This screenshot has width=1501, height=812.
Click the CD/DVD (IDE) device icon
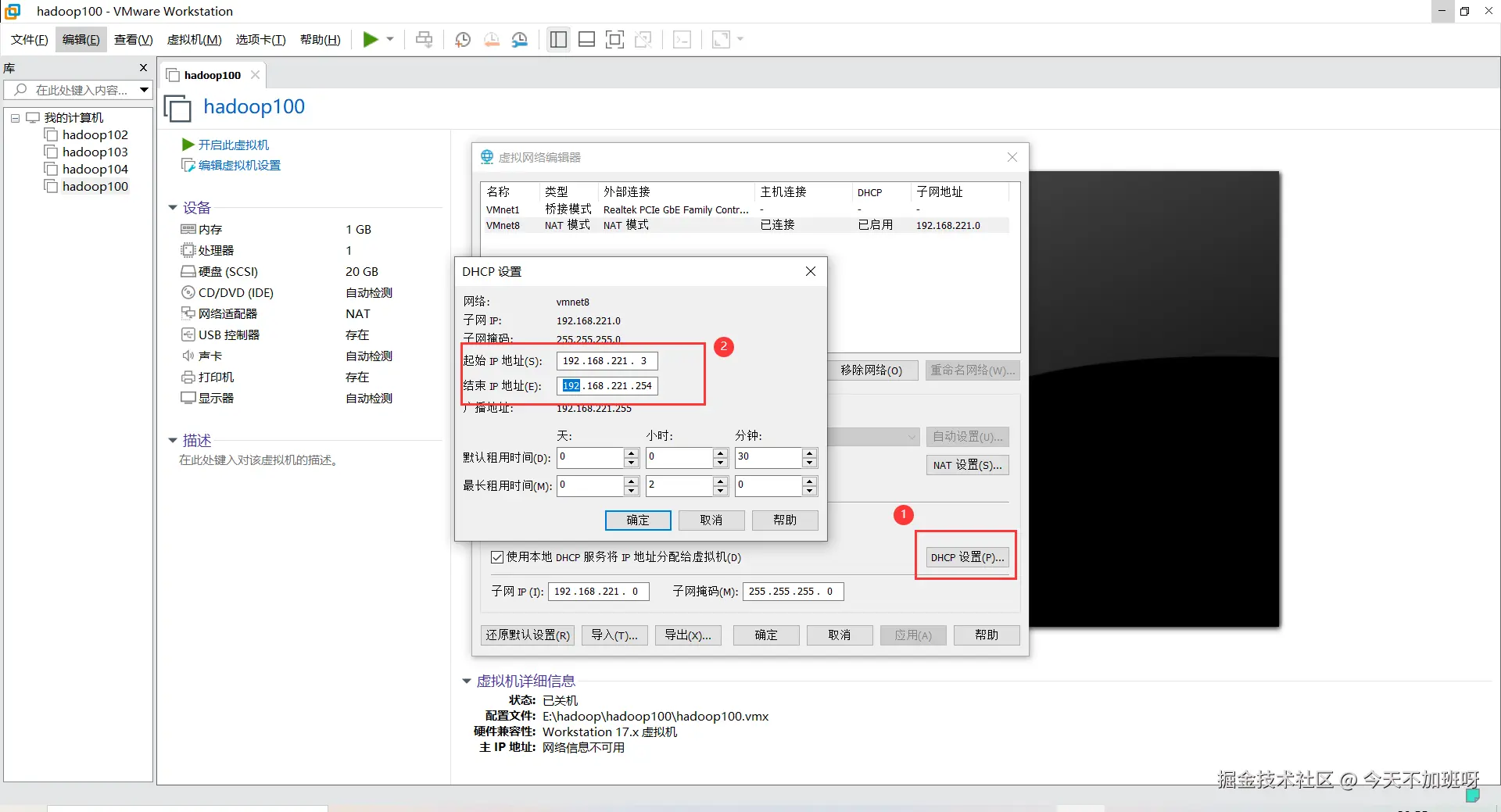pyautogui.click(x=188, y=292)
